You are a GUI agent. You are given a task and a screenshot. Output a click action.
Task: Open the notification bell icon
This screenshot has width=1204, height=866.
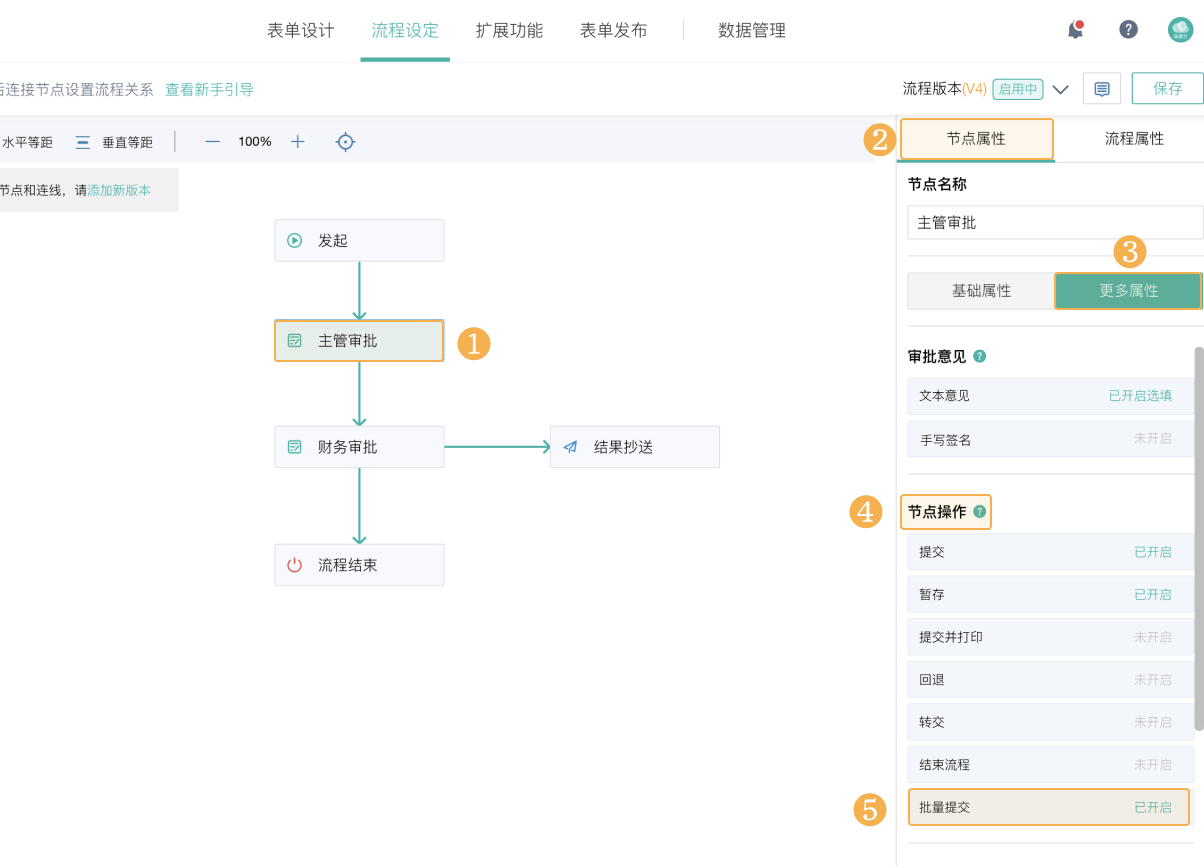(x=1076, y=29)
